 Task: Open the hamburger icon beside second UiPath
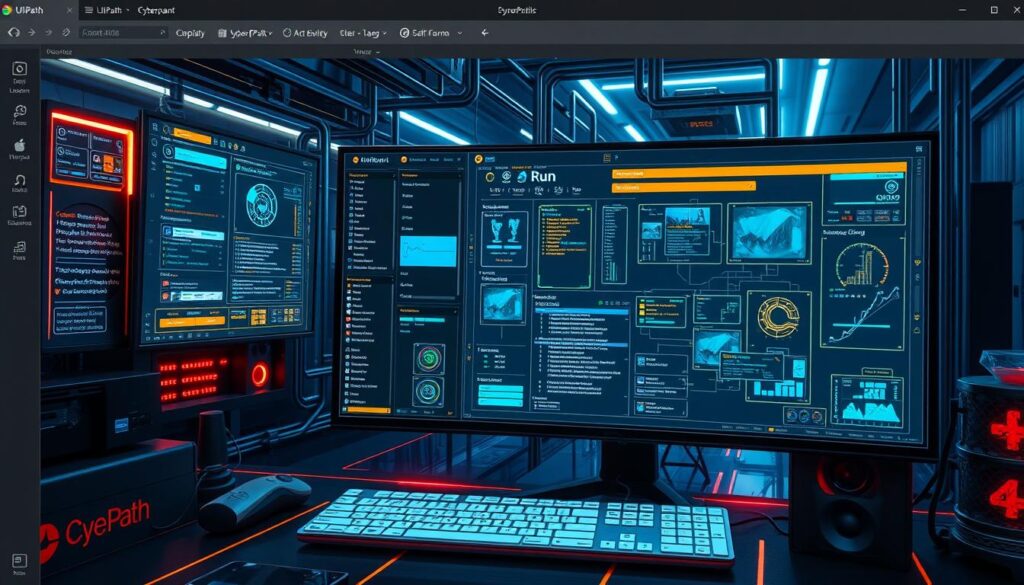(x=89, y=10)
